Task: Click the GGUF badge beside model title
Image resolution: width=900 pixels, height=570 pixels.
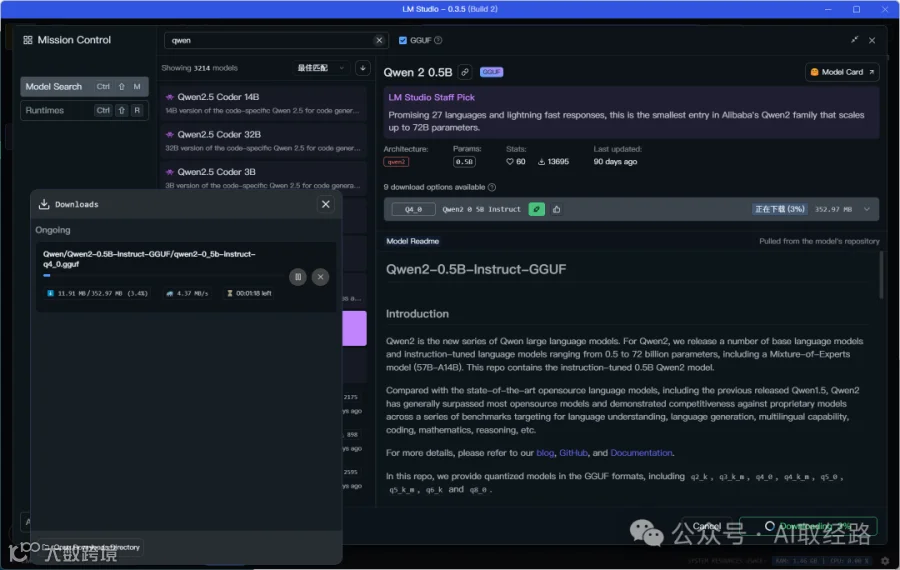Action: point(491,72)
